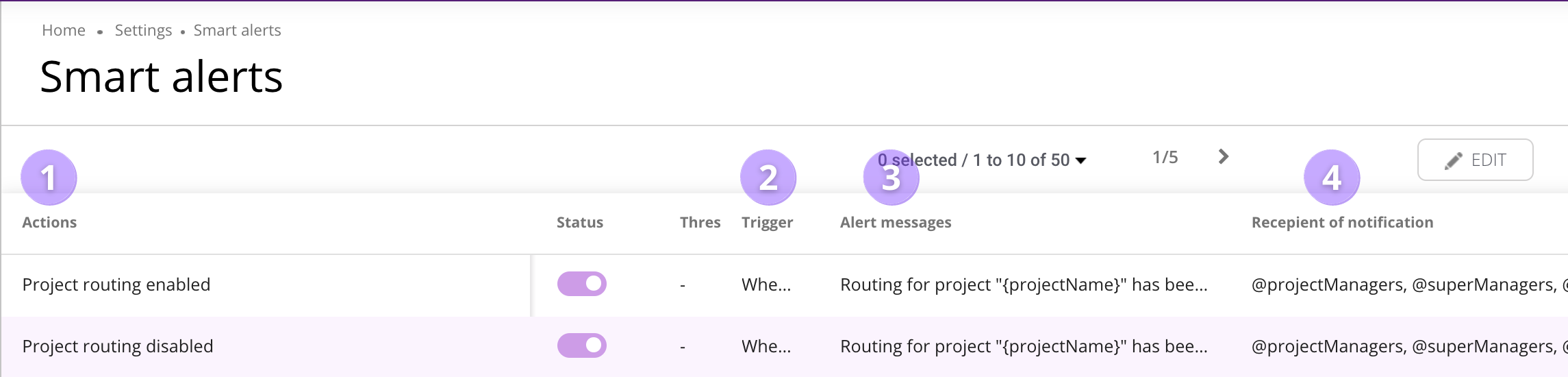This screenshot has width=1568, height=377.
Task: Select the Project routing enabled row
Action: 785,284
